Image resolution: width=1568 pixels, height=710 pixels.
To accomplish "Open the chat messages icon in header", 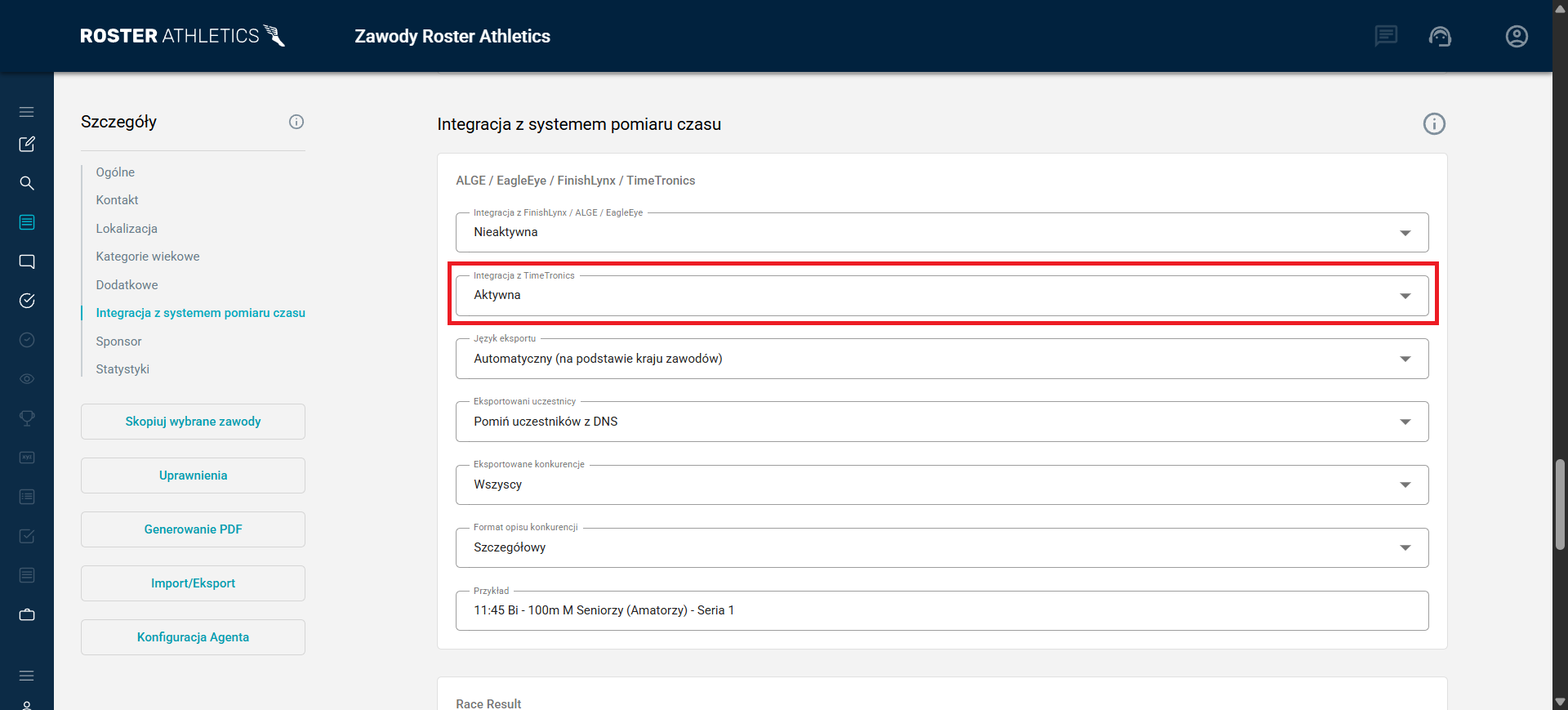I will tap(1386, 36).
